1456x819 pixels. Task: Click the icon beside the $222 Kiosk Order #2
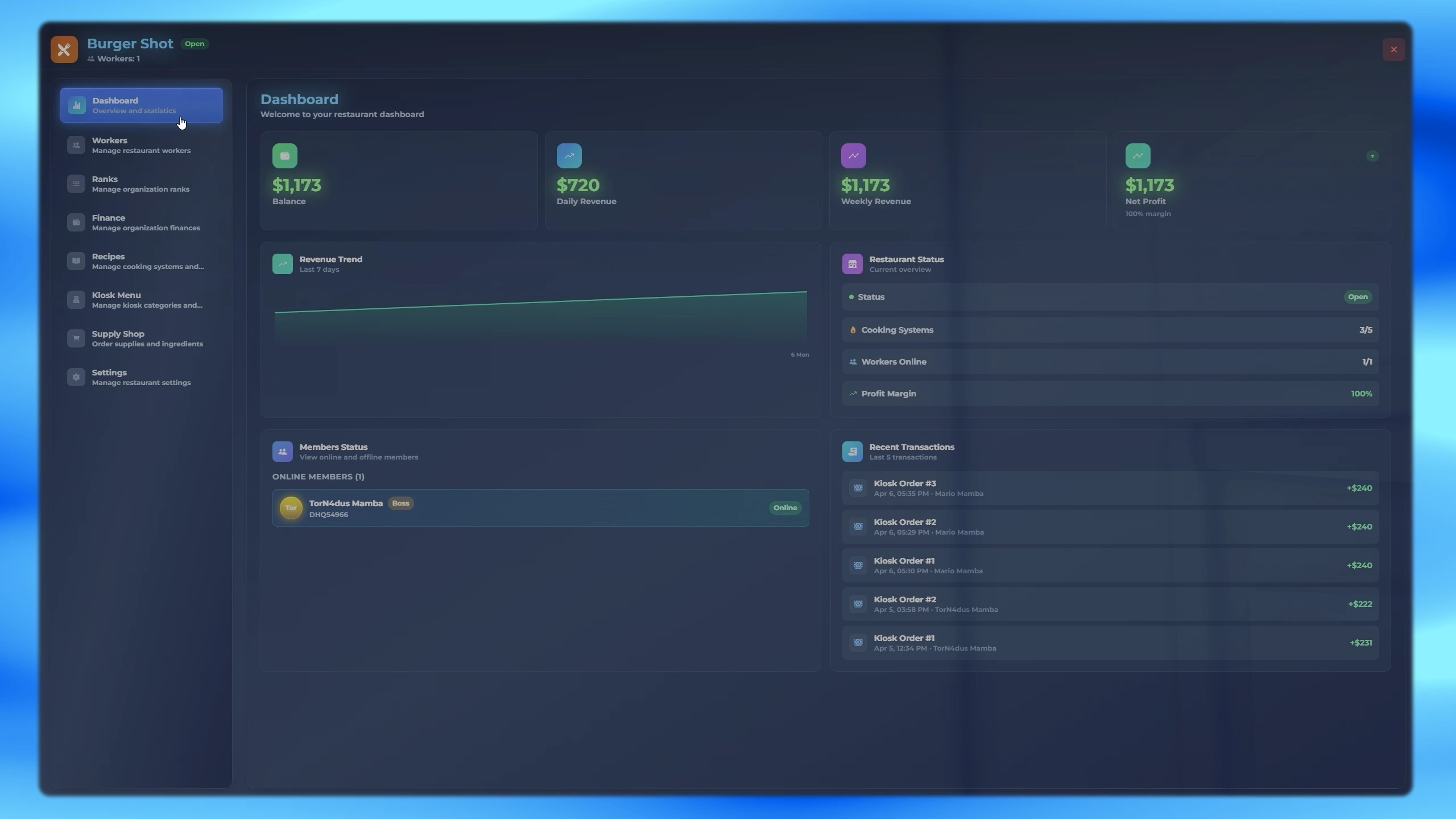coord(858,604)
